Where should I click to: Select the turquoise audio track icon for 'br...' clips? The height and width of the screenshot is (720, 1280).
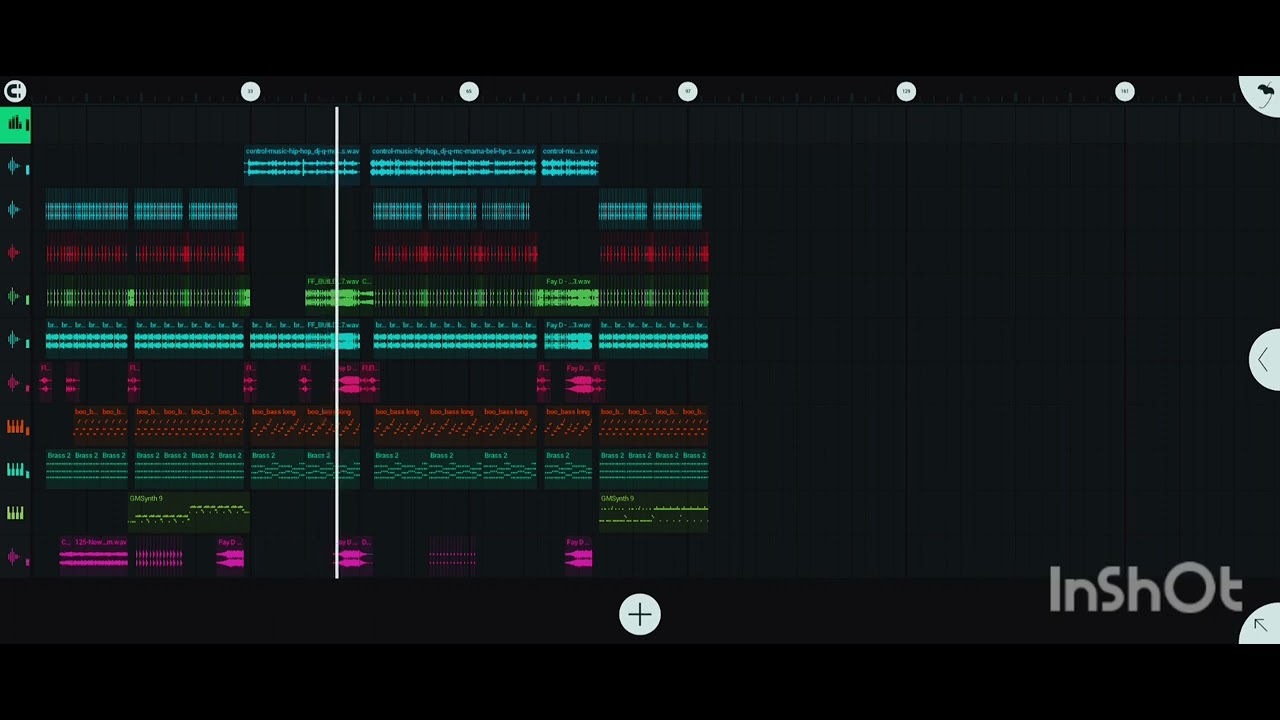15,340
